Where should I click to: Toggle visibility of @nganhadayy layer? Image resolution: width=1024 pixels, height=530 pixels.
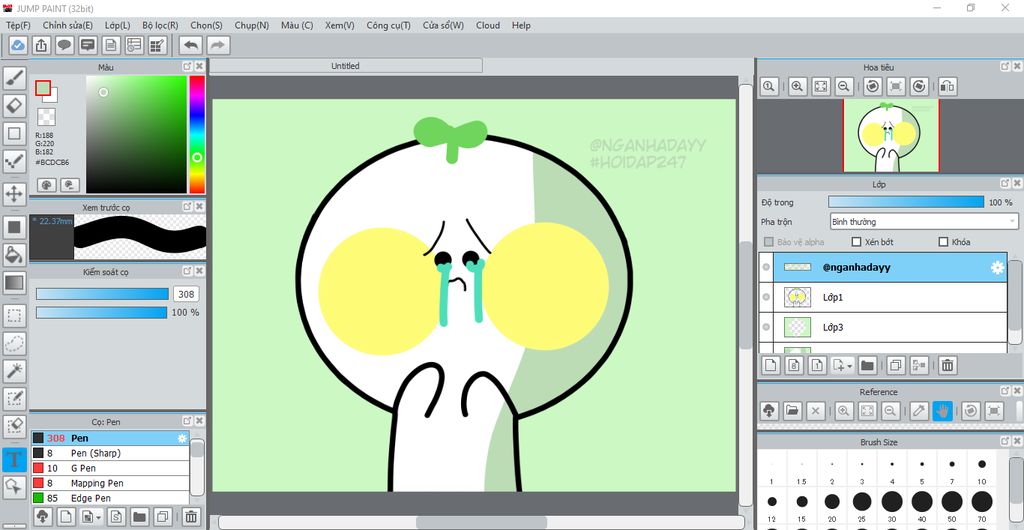click(766, 267)
